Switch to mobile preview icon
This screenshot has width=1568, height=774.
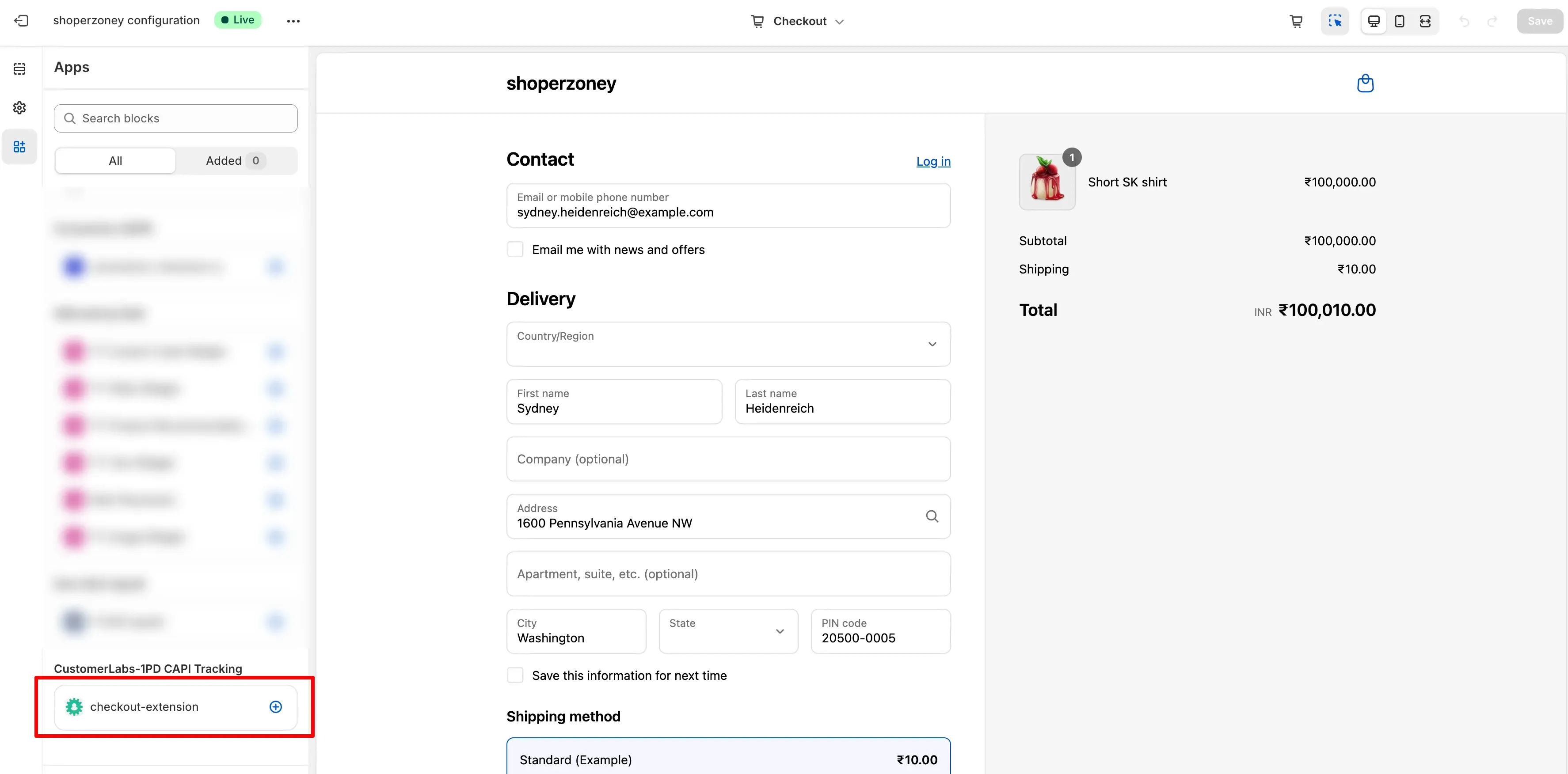[1399, 21]
